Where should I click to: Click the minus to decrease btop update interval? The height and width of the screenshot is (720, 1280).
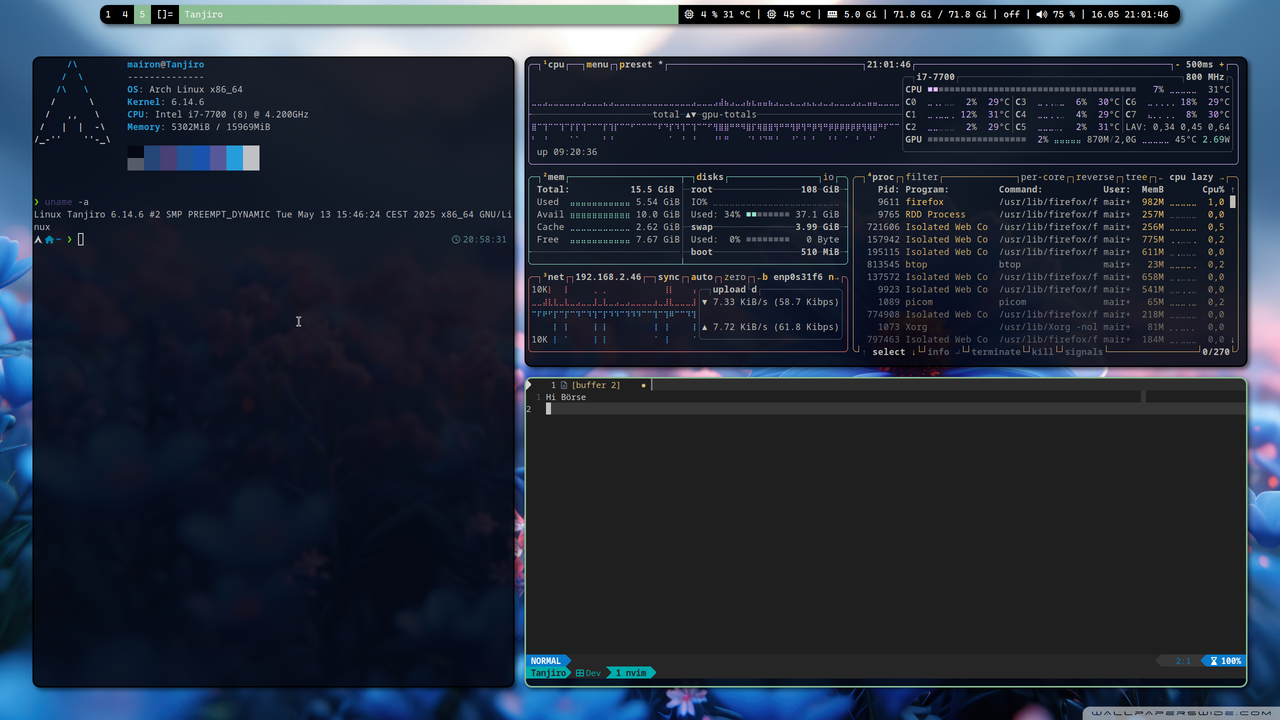1178,65
